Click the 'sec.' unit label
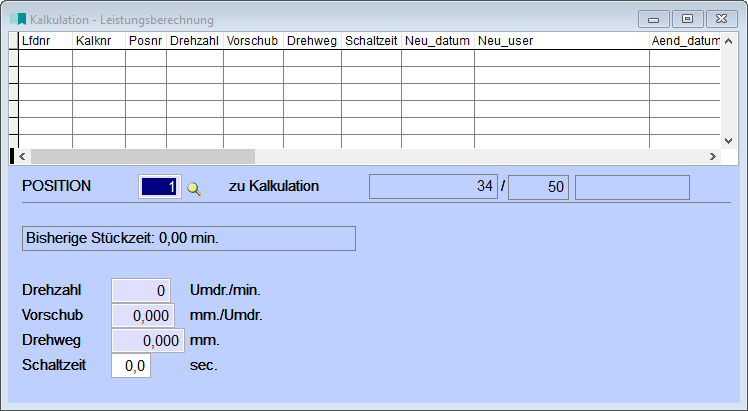Viewport: 748px width, 411px height. [204, 365]
